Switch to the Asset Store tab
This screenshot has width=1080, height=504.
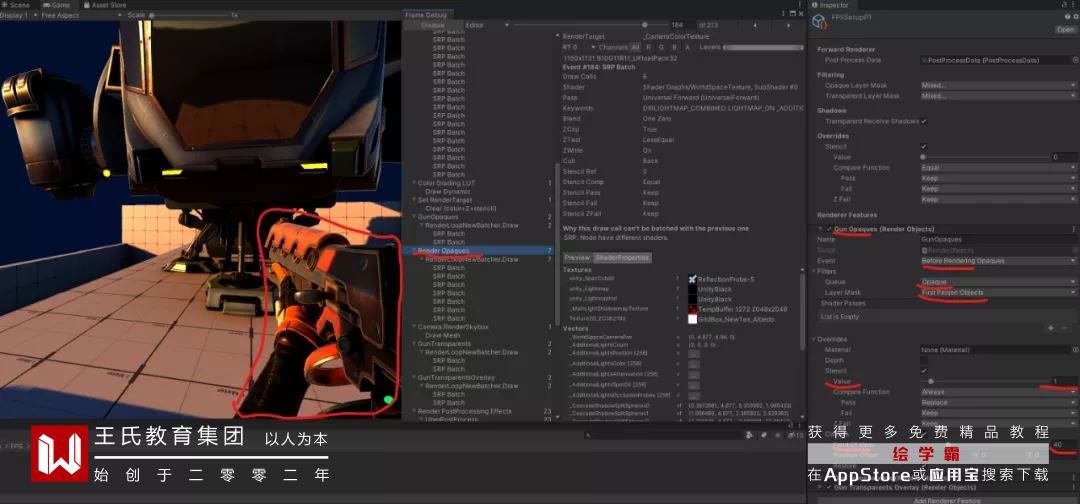pos(105,5)
